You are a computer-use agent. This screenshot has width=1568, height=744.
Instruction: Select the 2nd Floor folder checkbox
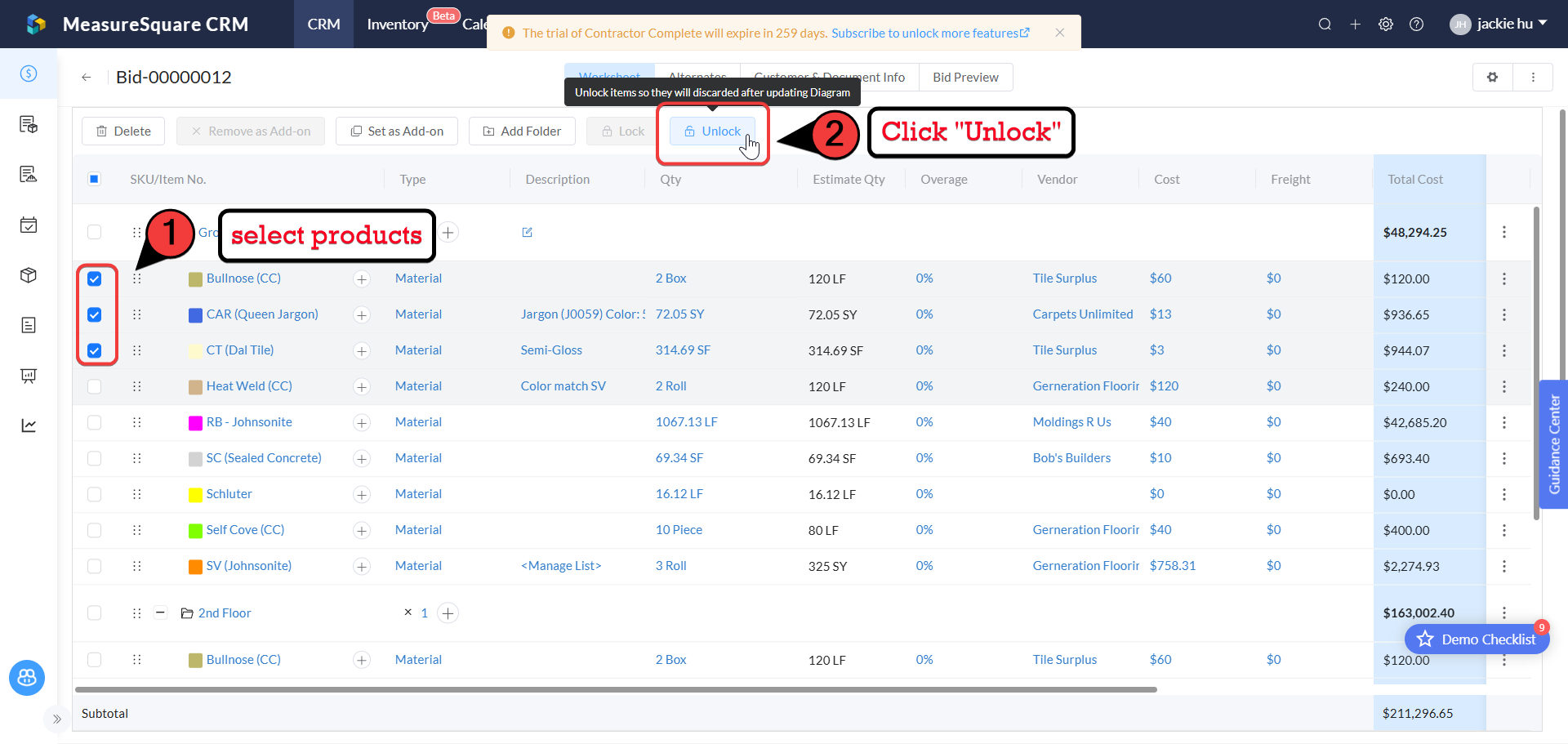point(95,613)
